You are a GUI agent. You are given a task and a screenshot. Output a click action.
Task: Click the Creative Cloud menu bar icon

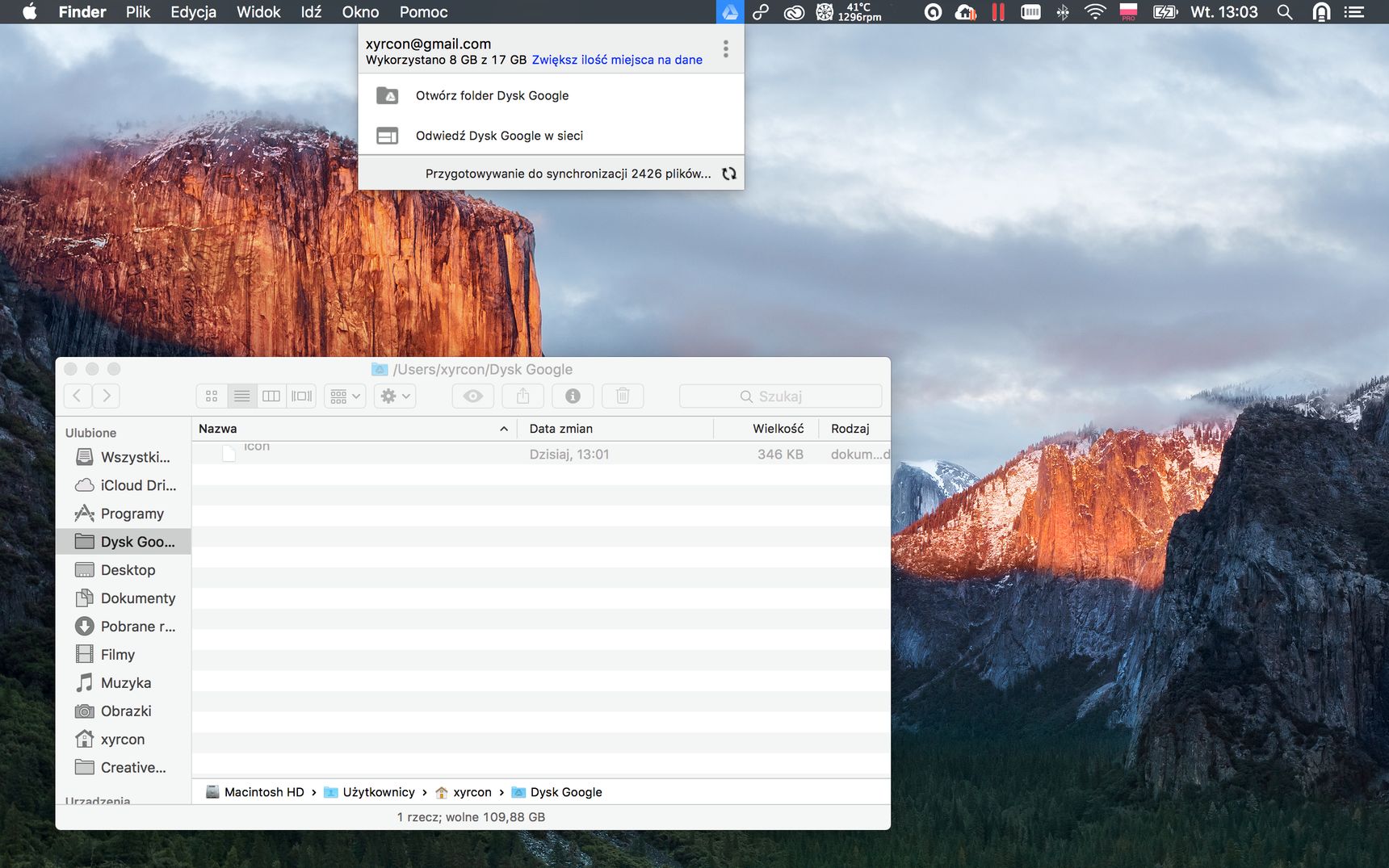(794, 12)
